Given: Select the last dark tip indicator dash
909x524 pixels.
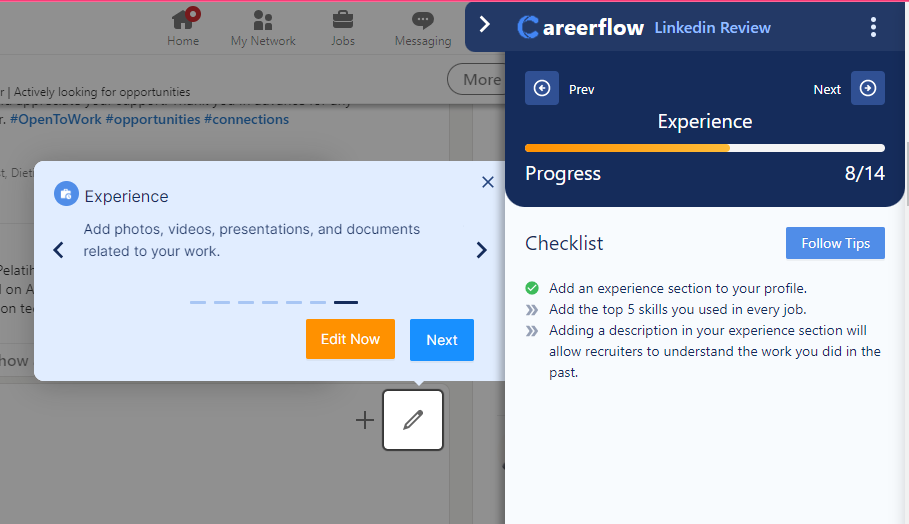Looking at the screenshot, I should [x=346, y=302].
